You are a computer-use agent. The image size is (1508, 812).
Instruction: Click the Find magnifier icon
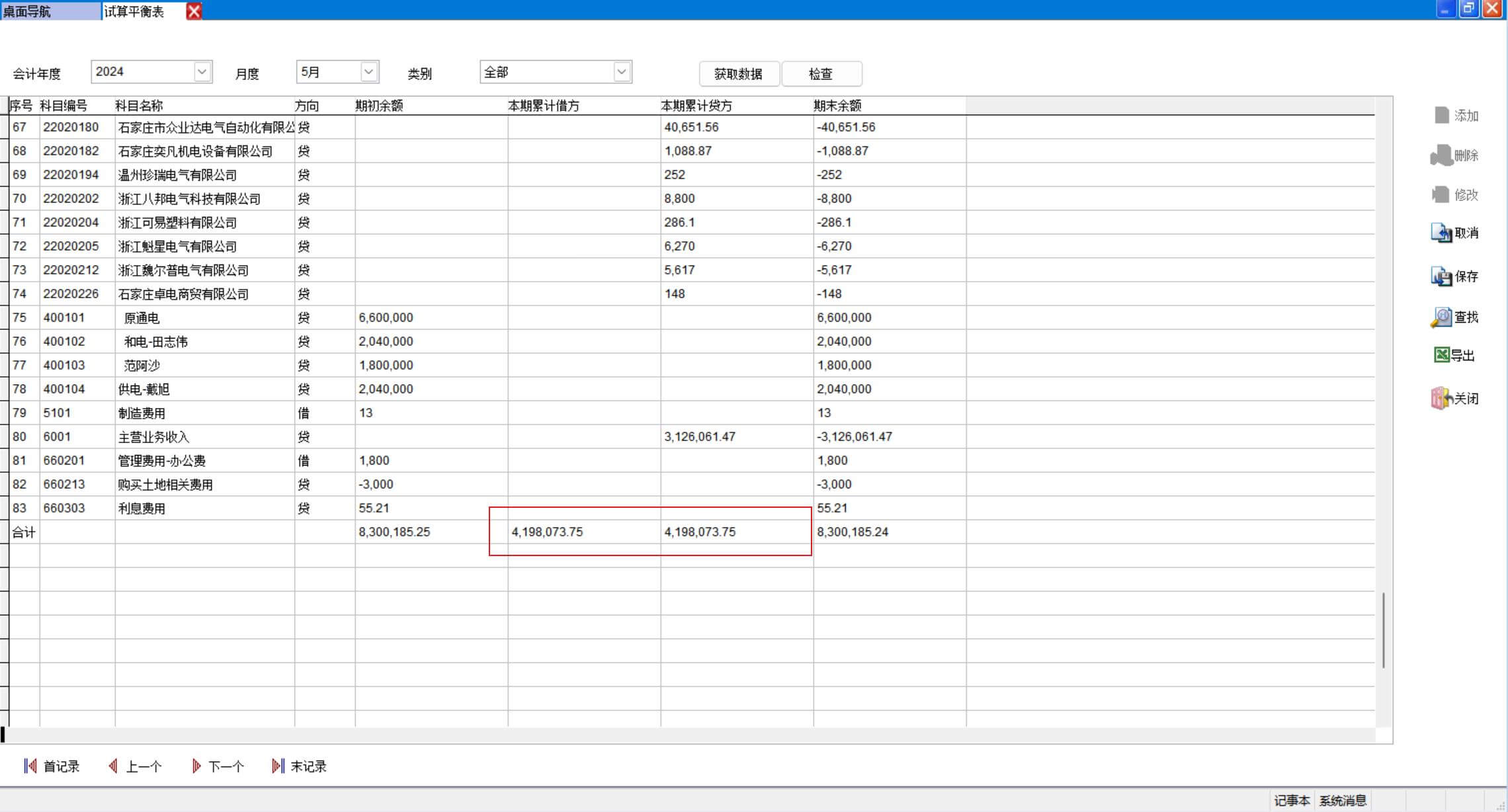[x=1441, y=317]
